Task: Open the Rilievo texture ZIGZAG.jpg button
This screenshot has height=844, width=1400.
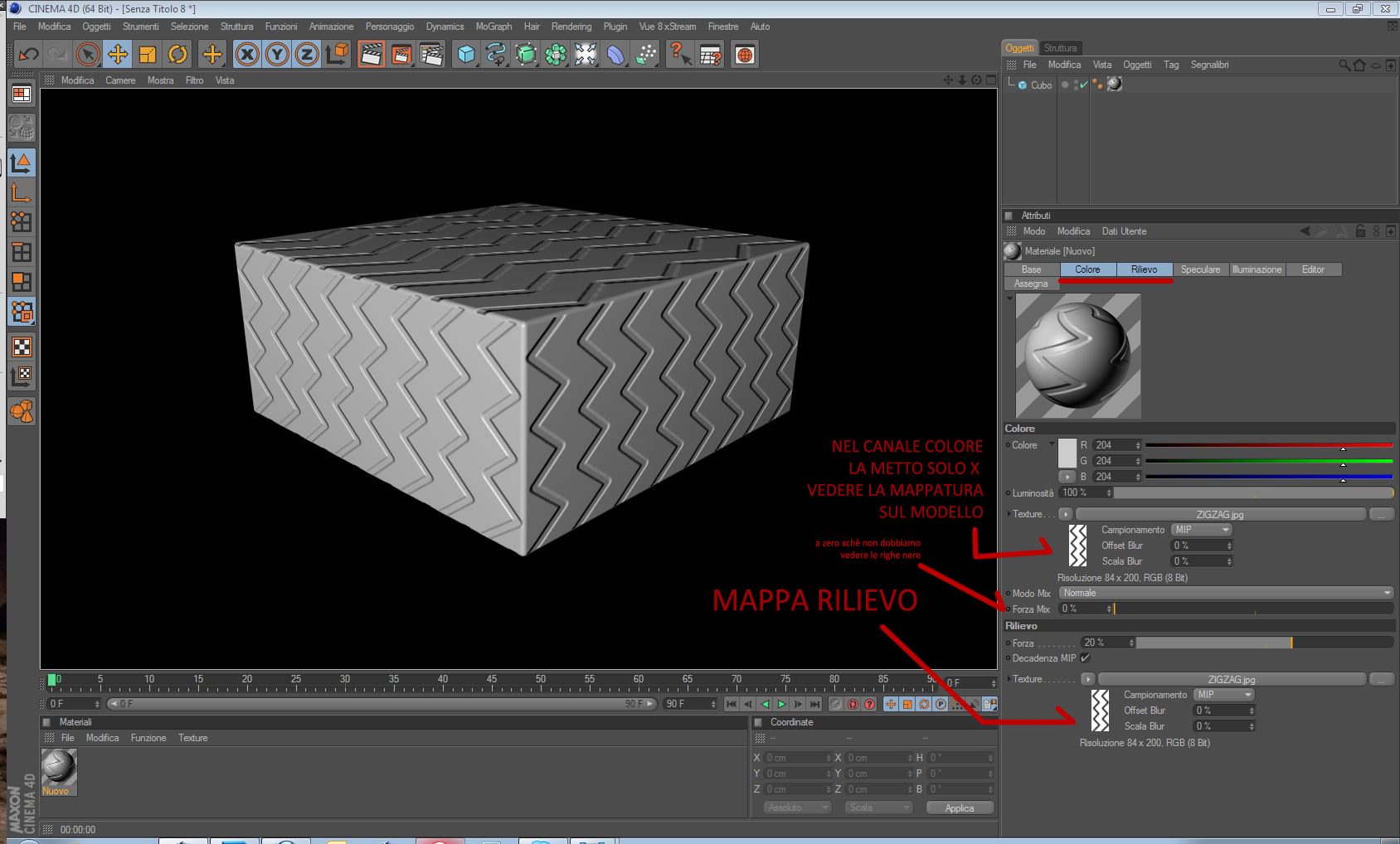Action: click(1232, 679)
